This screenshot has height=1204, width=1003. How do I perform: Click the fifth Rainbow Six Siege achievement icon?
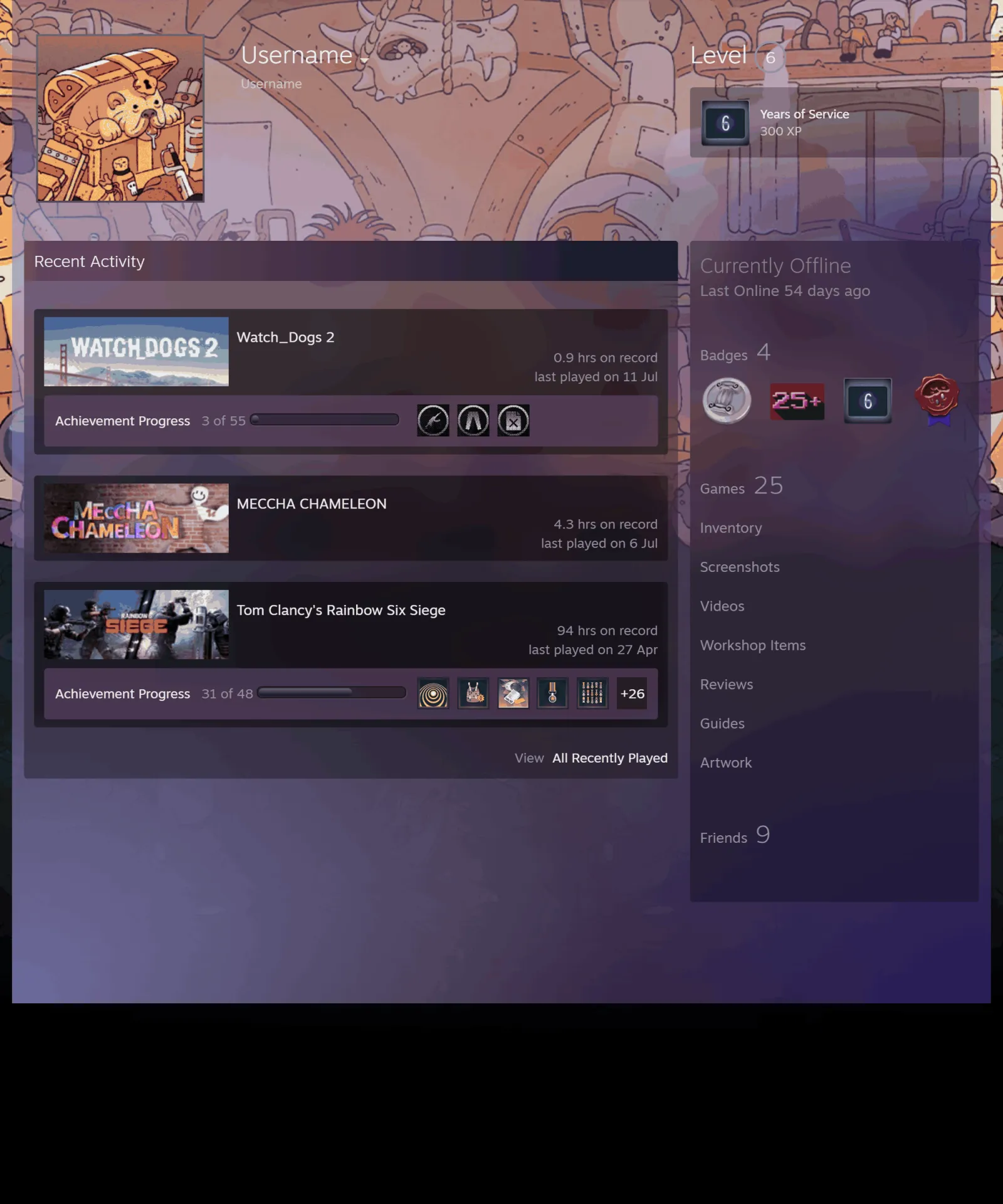(x=592, y=694)
